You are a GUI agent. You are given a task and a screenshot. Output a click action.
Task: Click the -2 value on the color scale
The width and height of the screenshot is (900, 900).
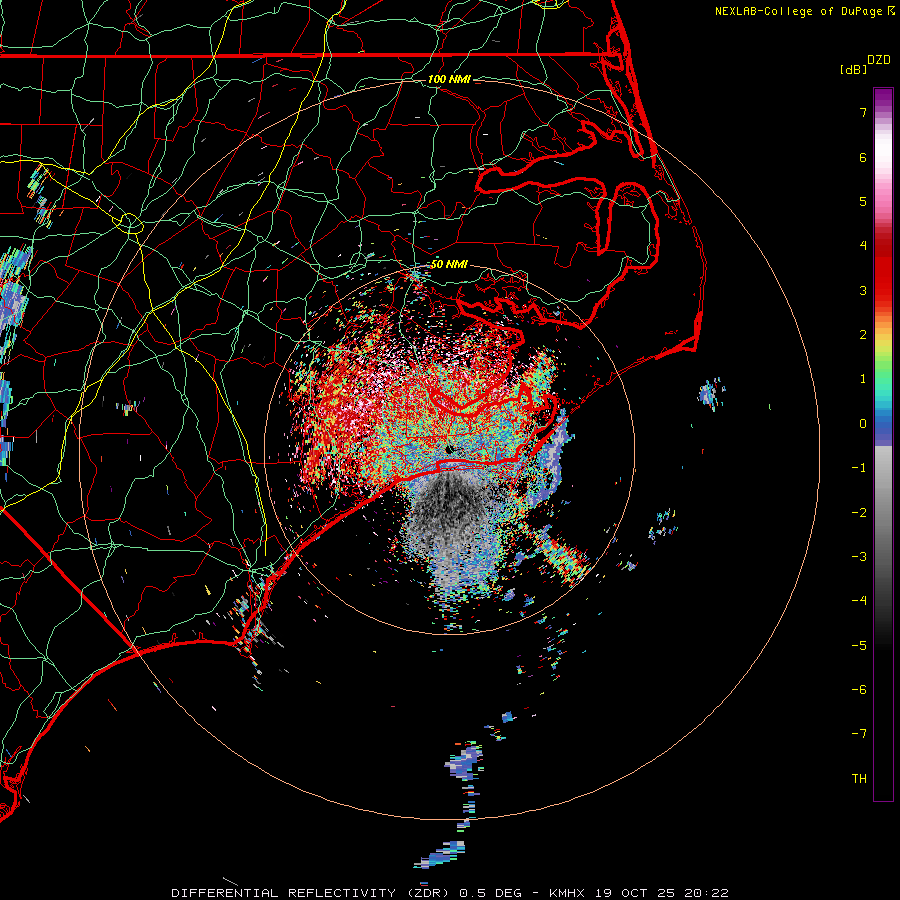[859, 513]
